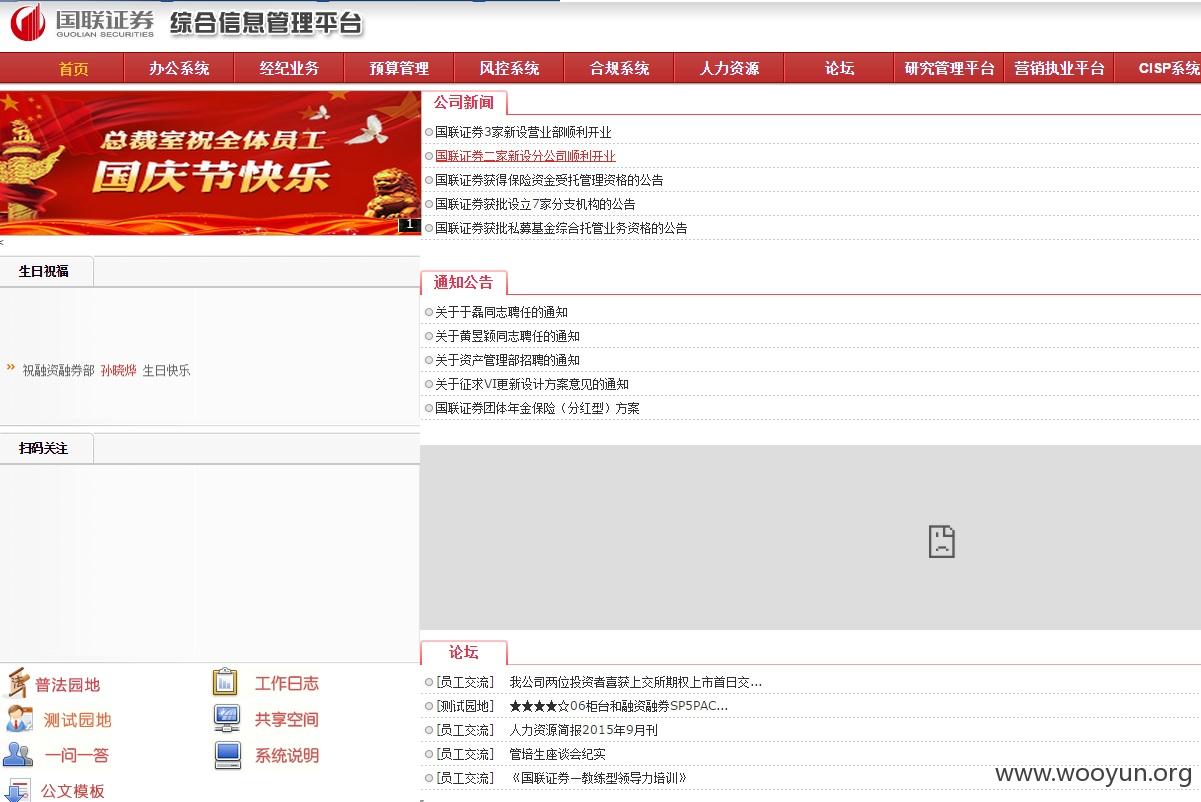
Task: Open notice 关于资产管理部招聘的通知
Action: [507, 360]
